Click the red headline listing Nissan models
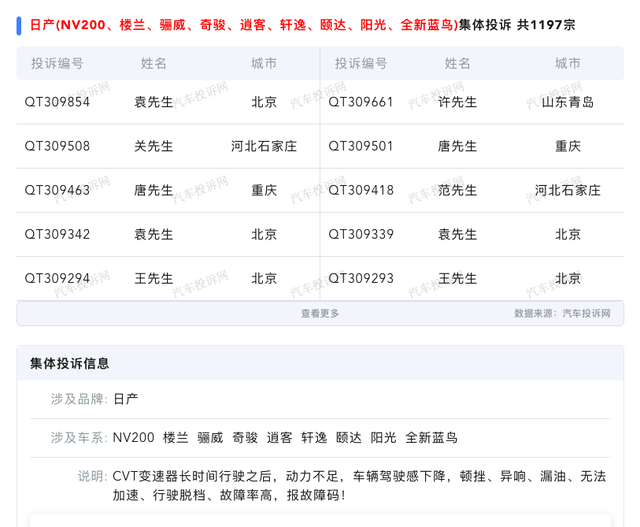The image size is (640, 527). coord(244,25)
